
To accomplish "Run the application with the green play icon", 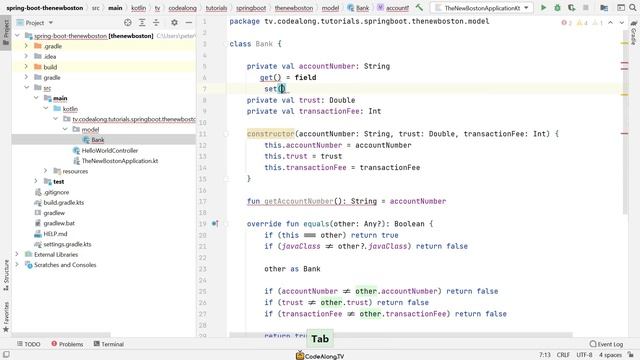I will pyautogui.click(x=543, y=8).
